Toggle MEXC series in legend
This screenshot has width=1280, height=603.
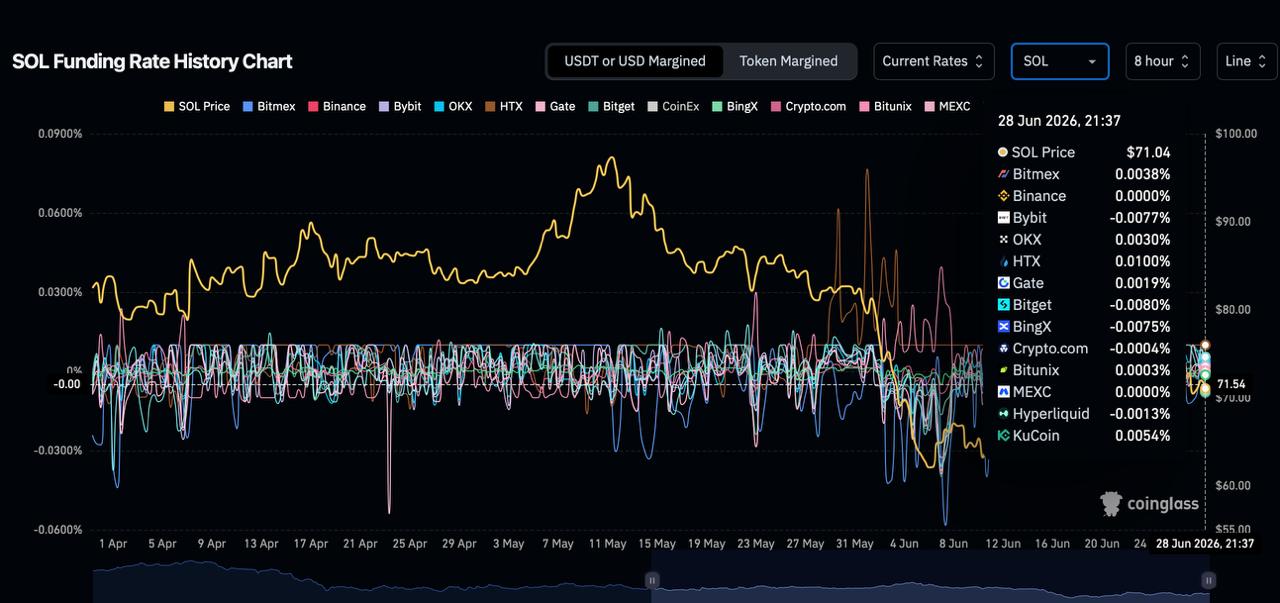(947, 106)
